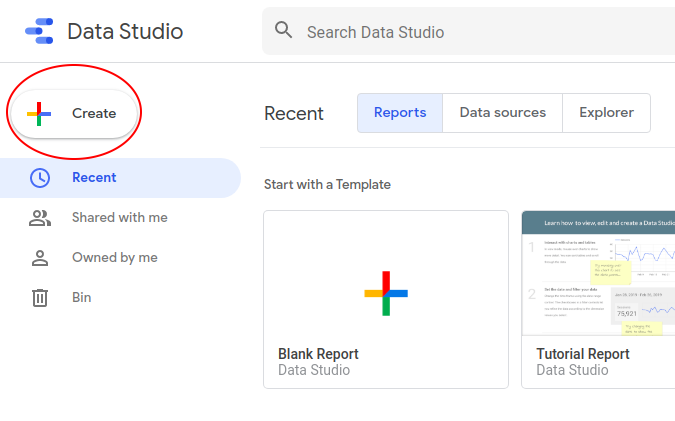Viewport: 675px width, 421px height.
Task: Go to the Owned by me list
Action: coord(114,257)
